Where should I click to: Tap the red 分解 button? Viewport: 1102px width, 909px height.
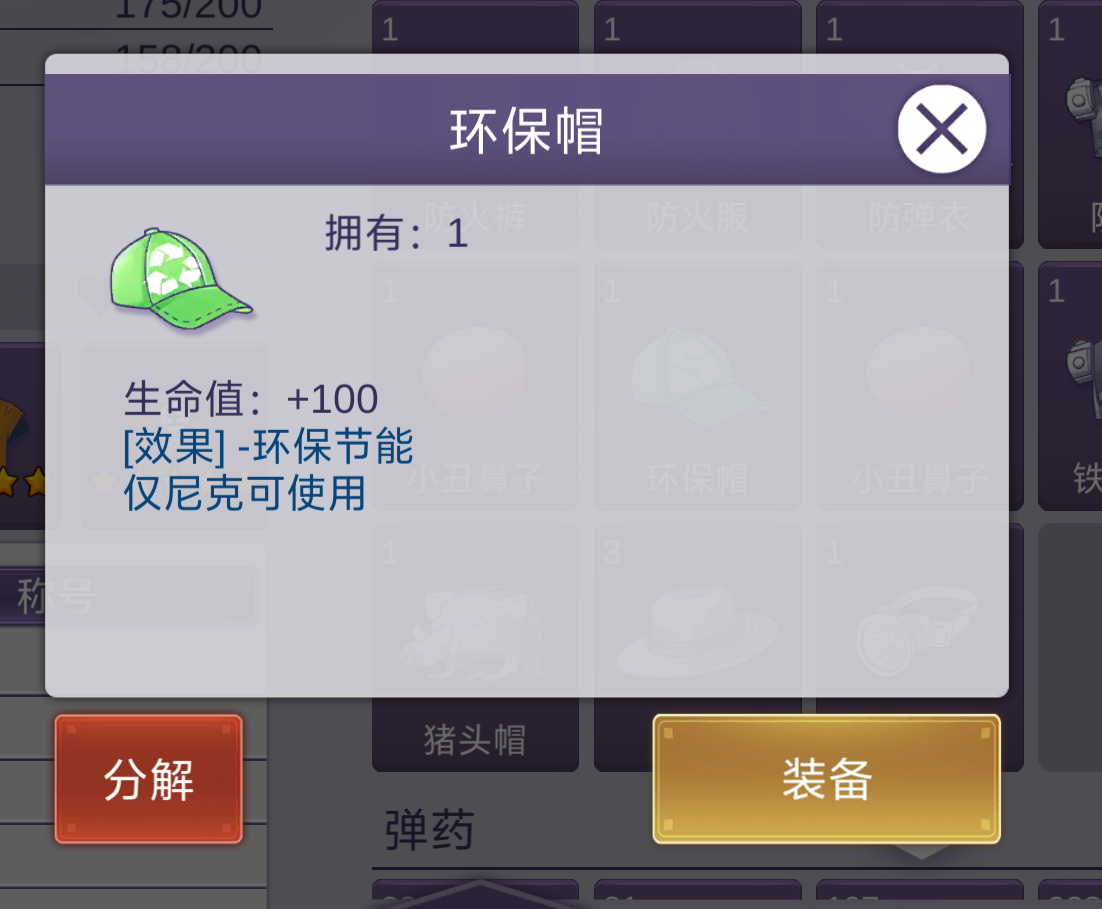149,779
